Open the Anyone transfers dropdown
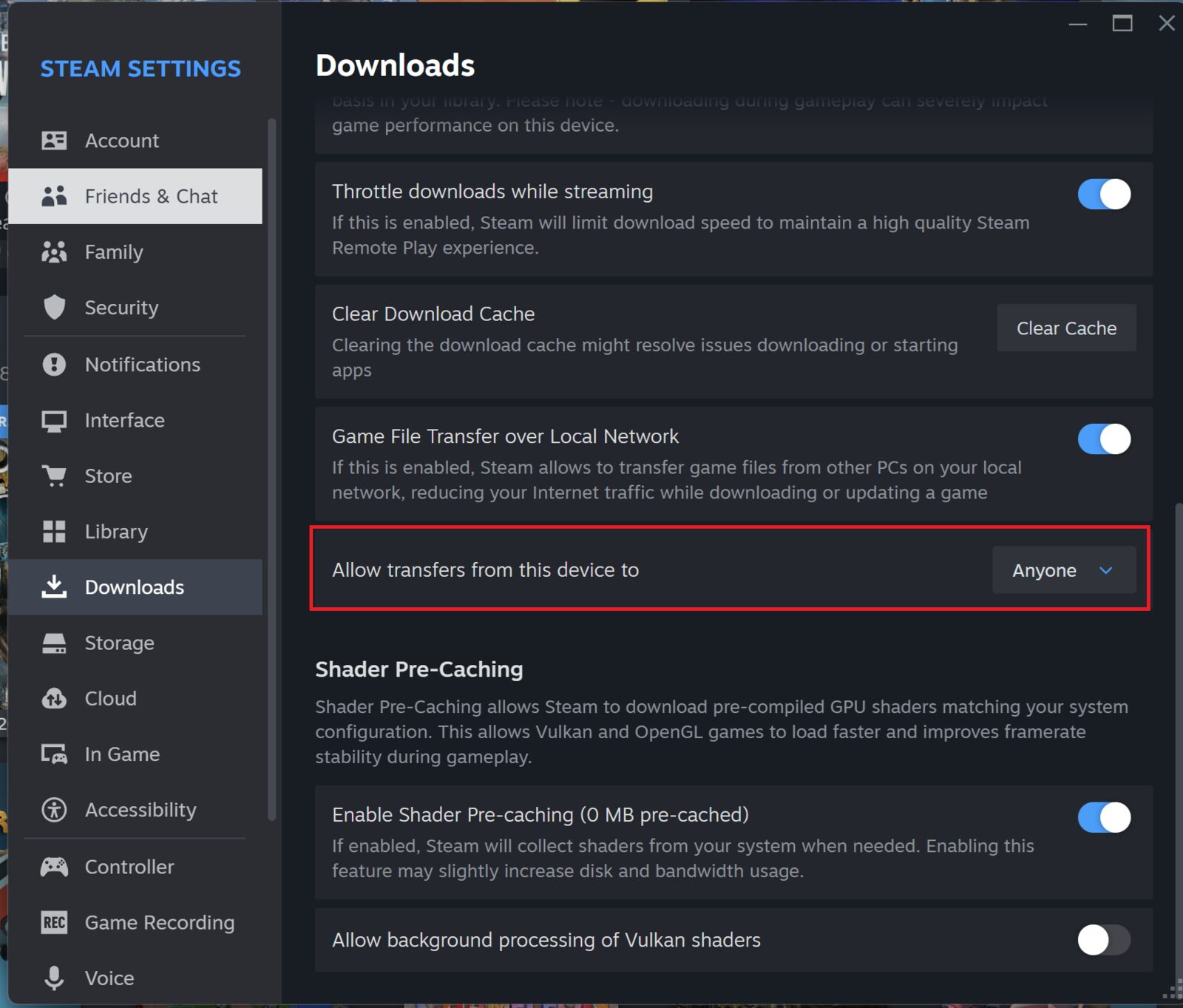Image resolution: width=1183 pixels, height=1008 pixels. click(1064, 569)
